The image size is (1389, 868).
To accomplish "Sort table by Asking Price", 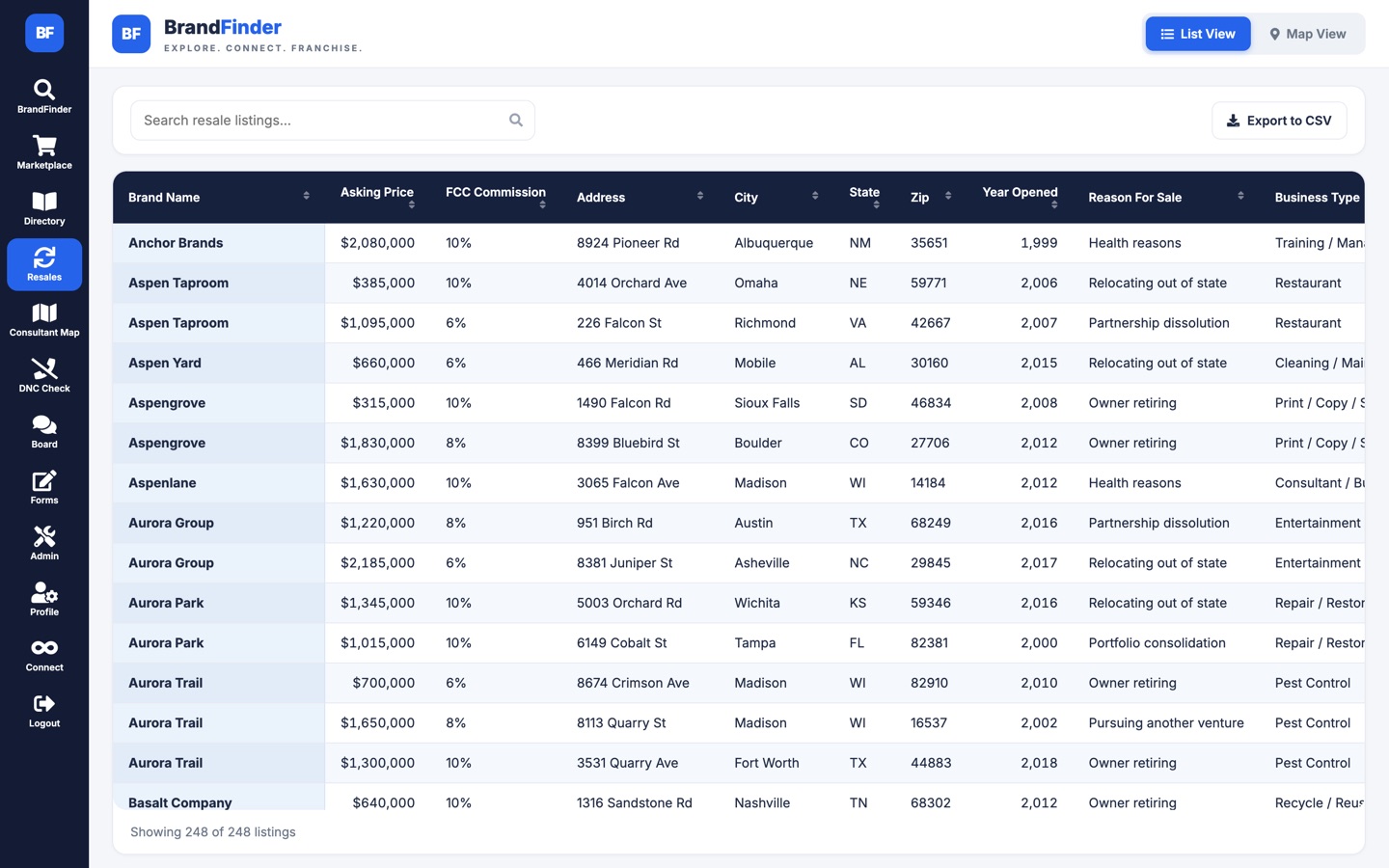I will (377, 198).
